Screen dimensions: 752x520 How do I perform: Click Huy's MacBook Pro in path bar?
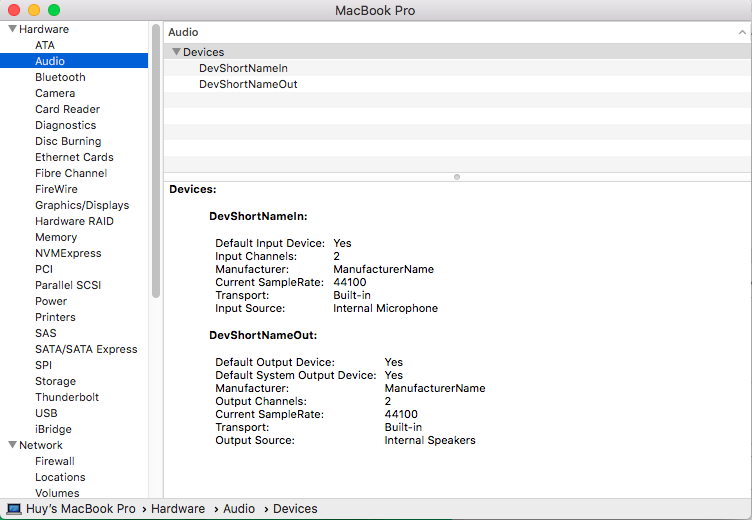81,509
